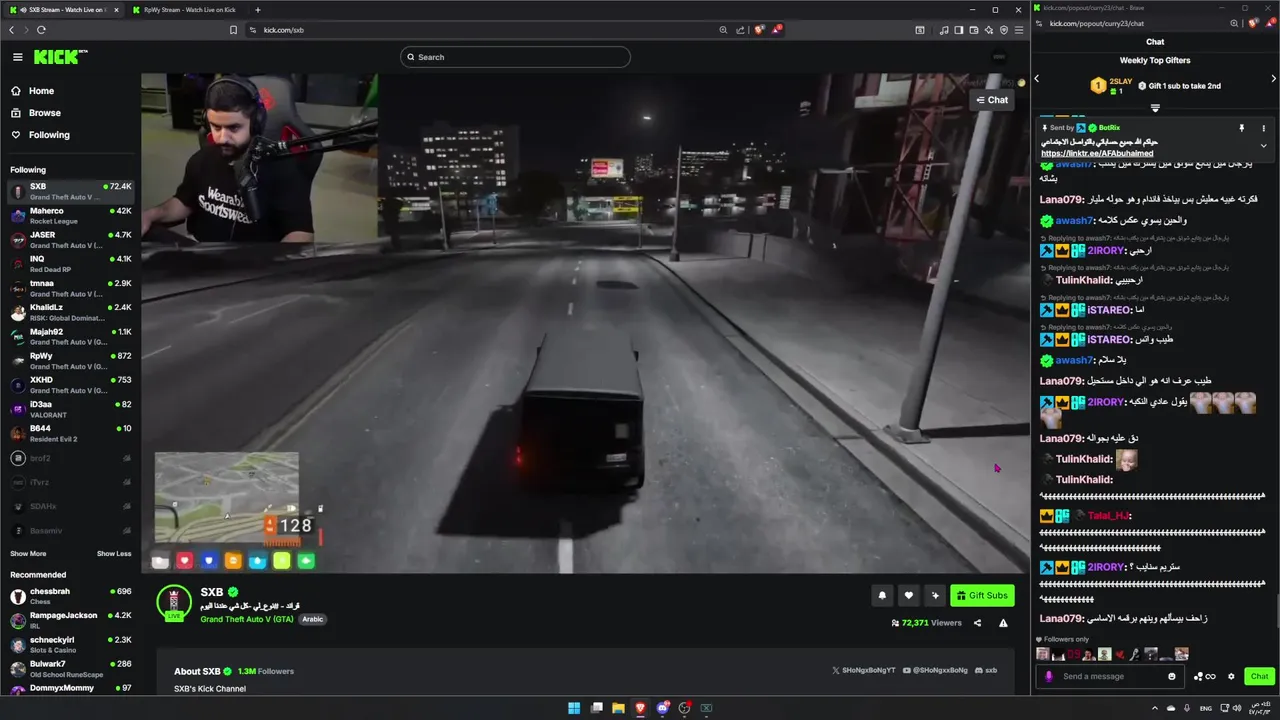1280x720 pixels.
Task: Show previous Weekly Top Gifters slide
Action: (x=1037, y=78)
